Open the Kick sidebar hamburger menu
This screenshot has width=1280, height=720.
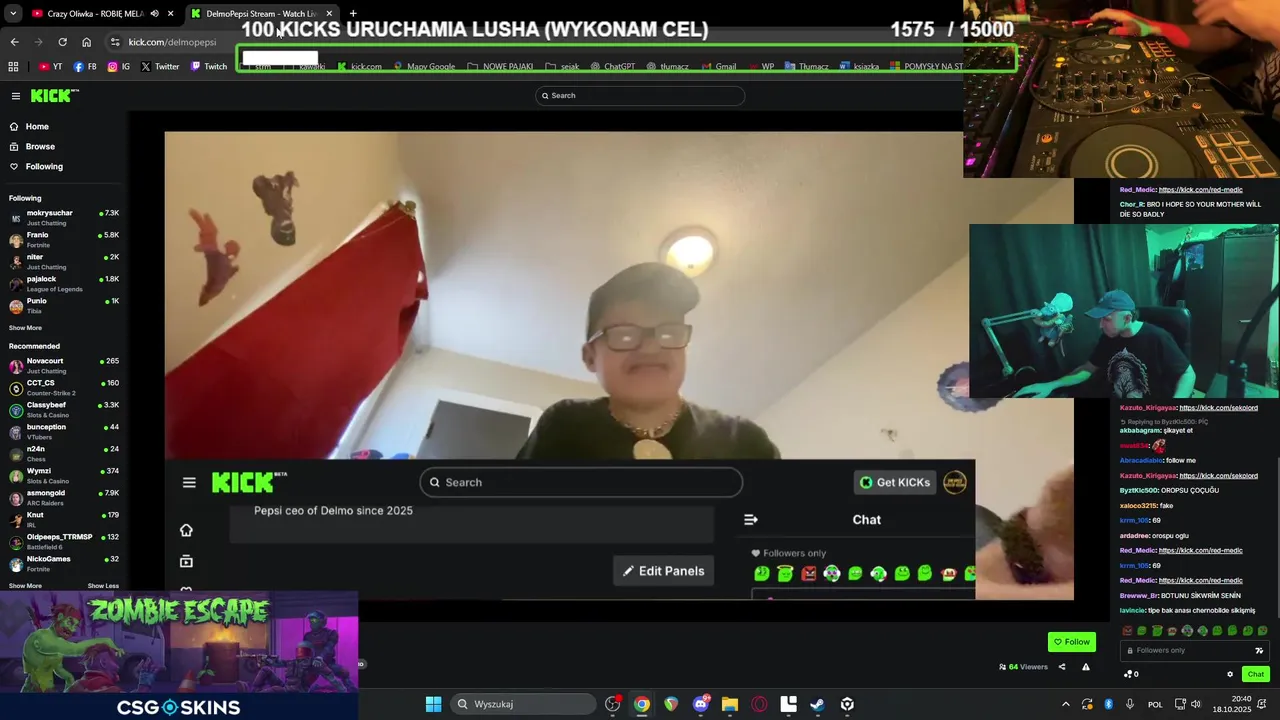pyautogui.click(x=16, y=96)
